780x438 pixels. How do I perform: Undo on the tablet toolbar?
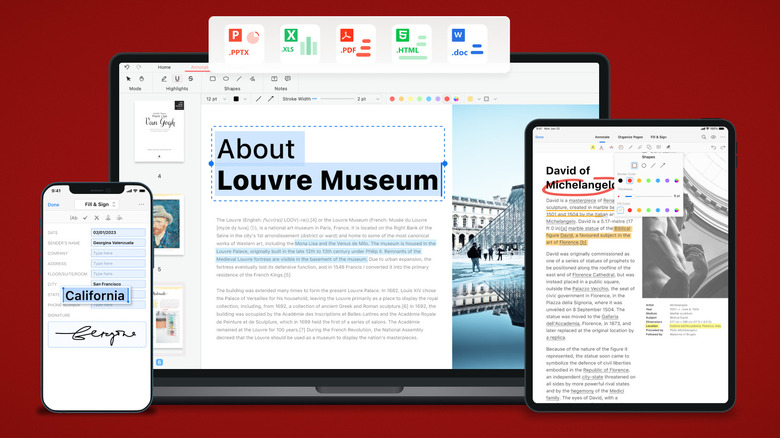(713, 148)
